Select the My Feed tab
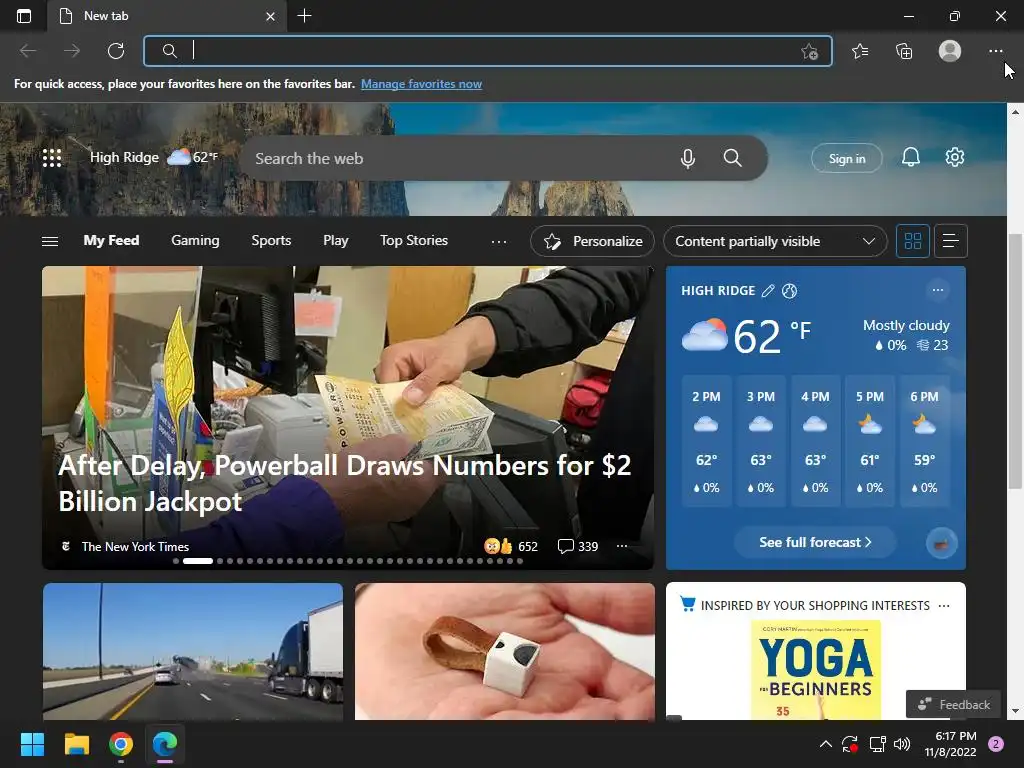The width and height of the screenshot is (1024, 768). [111, 240]
